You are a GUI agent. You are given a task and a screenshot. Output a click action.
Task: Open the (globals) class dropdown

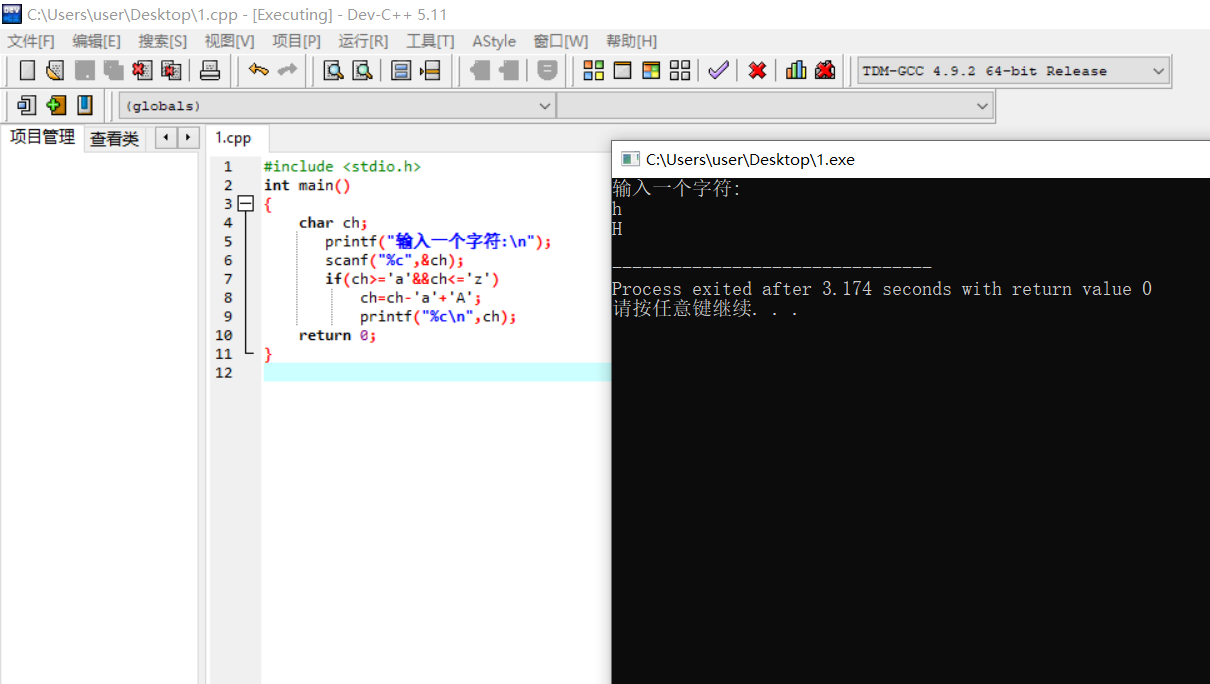point(338,105)
